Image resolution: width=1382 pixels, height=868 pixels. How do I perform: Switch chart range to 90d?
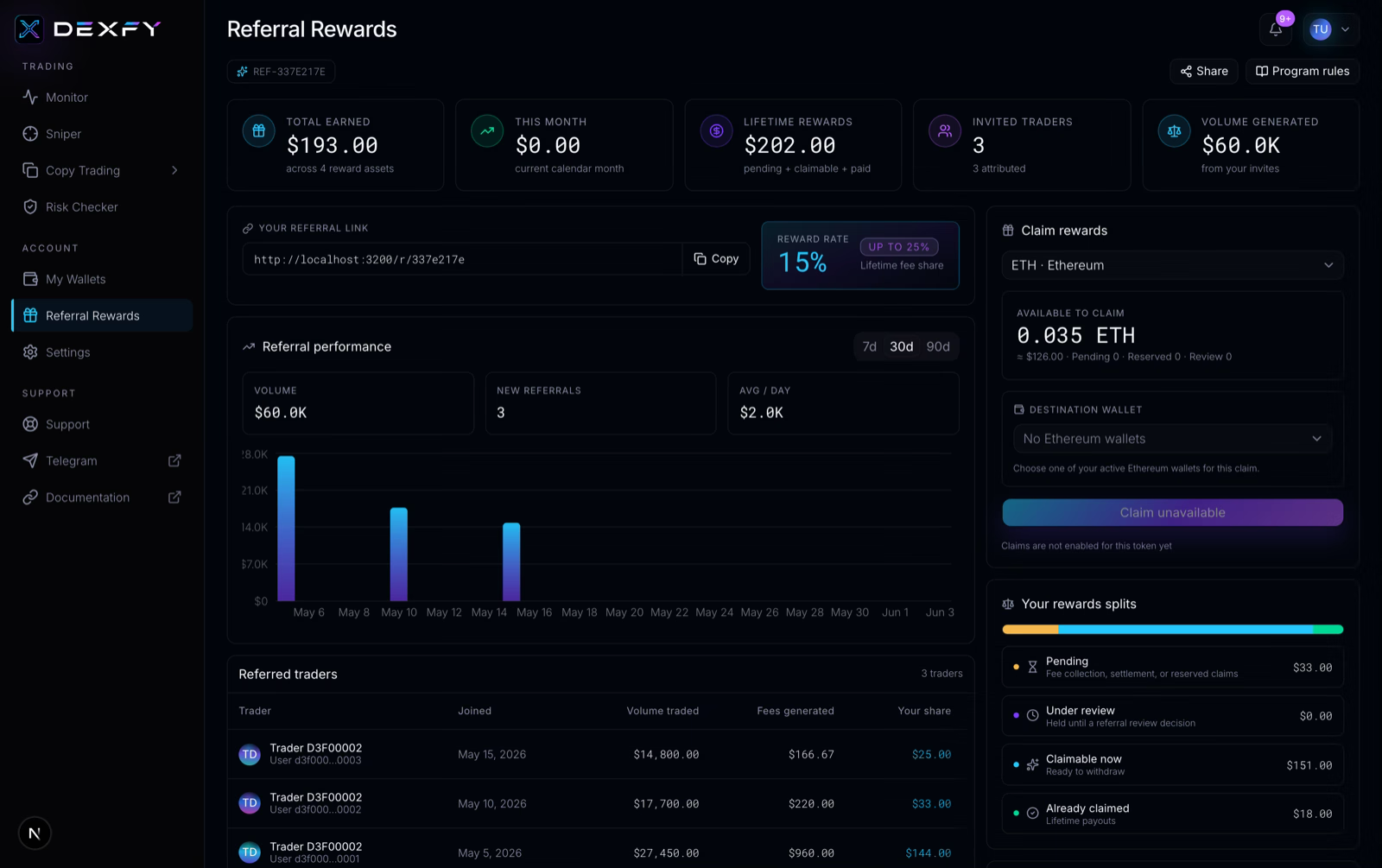point(938,346)
